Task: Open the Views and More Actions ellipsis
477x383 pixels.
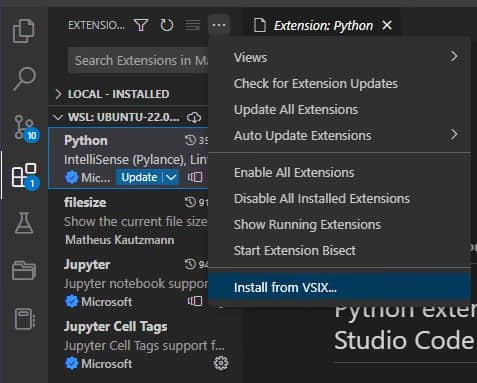Action: pos(219,25)
